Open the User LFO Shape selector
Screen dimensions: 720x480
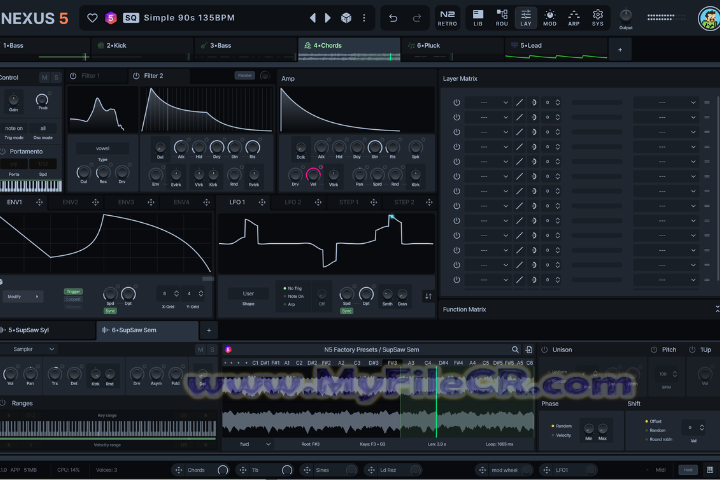(x=248, y=294)
